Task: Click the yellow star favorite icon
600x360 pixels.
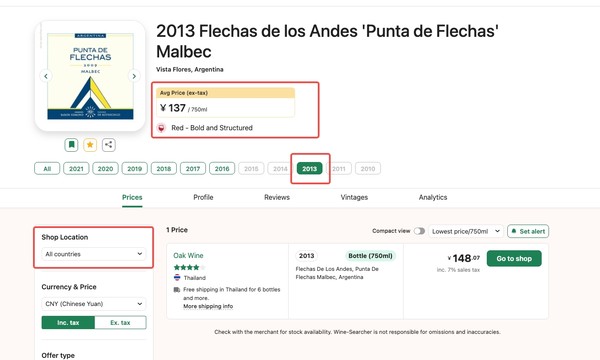Action: click(x=90, y=145)
